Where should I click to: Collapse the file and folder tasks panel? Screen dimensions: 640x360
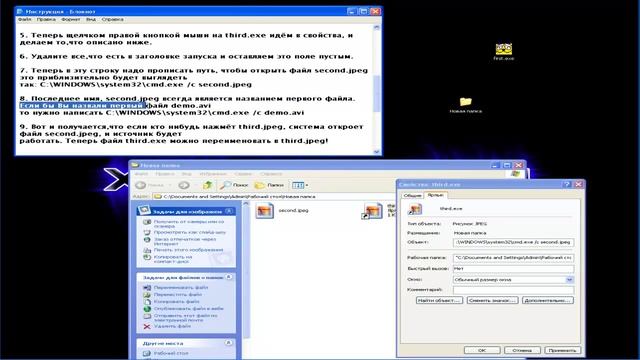pyautogui.click(x=229, y=277)
